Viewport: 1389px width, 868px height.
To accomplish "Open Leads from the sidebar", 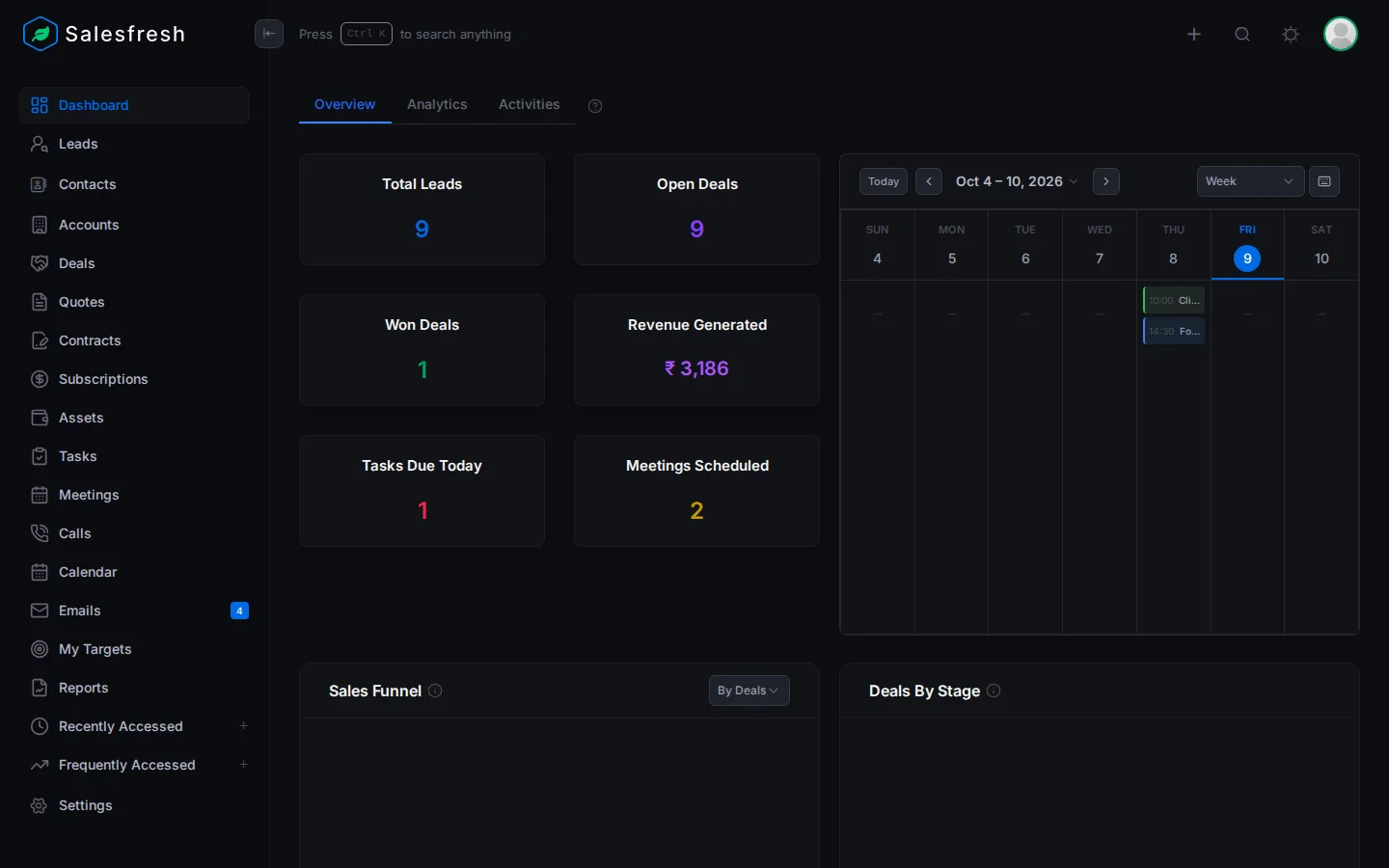I will (x=134, y=144).
